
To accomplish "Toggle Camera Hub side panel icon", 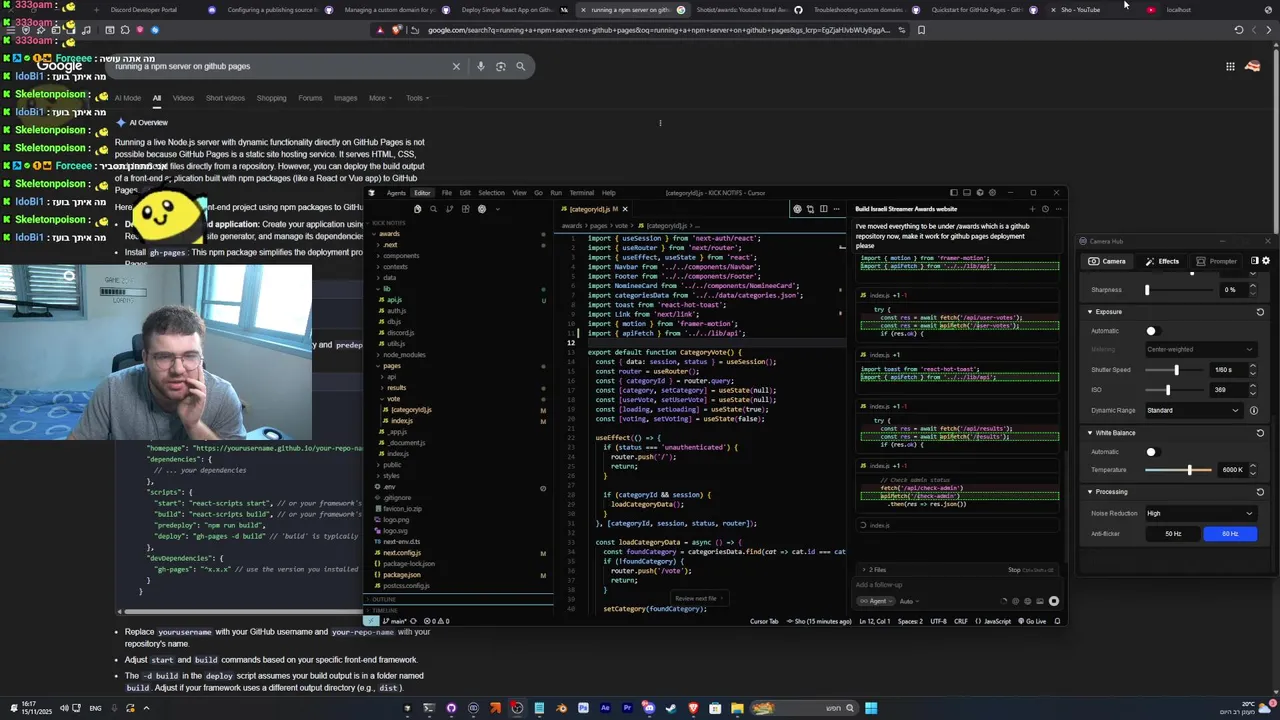I will (x=1255, y=261).
